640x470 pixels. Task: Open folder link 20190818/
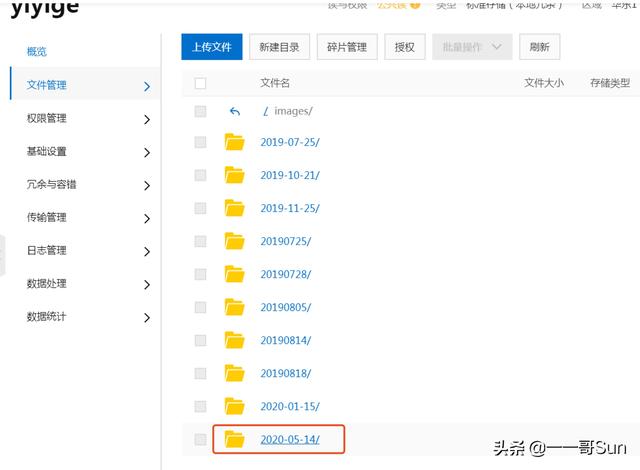coord(286,374)
